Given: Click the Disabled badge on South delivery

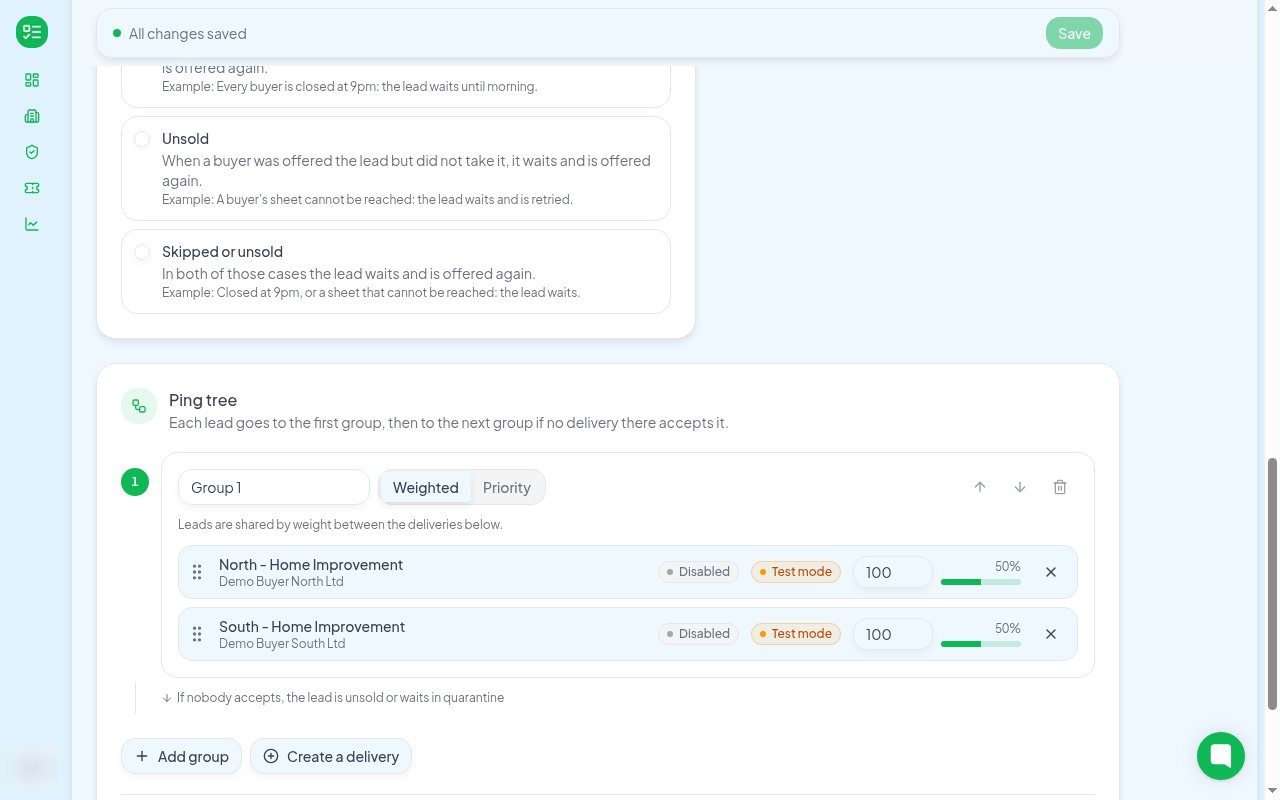Looking at the screenshot, I should coord(698,634).
